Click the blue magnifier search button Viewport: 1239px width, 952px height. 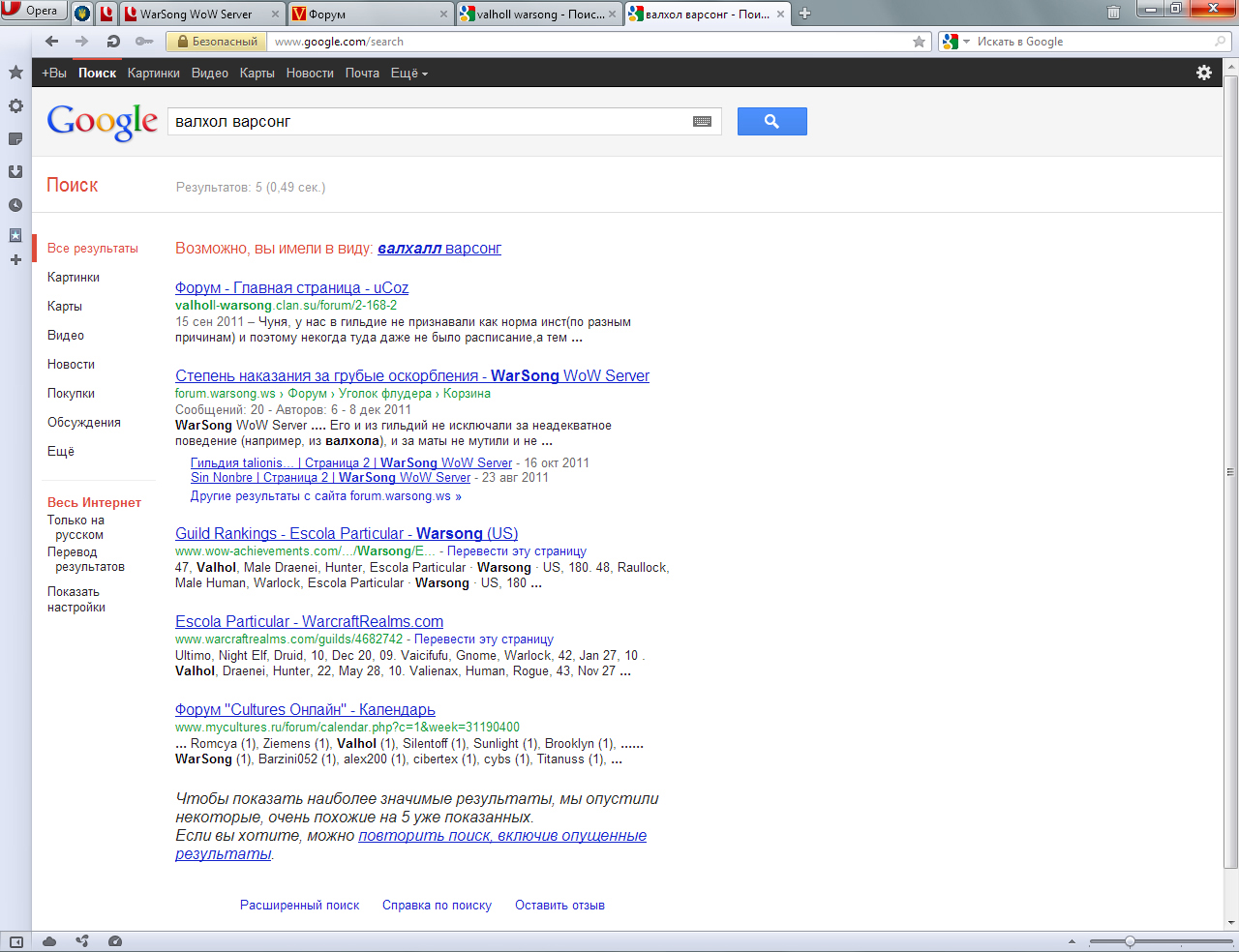(771, 121)
